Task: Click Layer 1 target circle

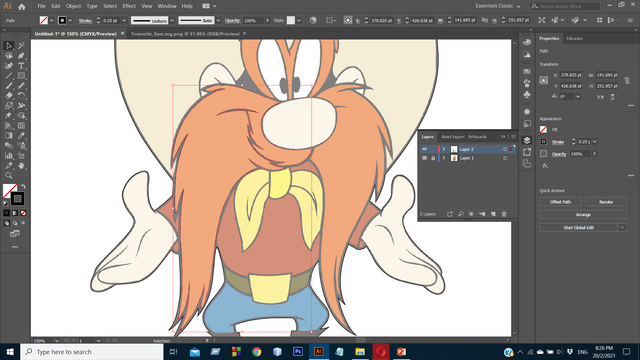Action: pos(505,158)
